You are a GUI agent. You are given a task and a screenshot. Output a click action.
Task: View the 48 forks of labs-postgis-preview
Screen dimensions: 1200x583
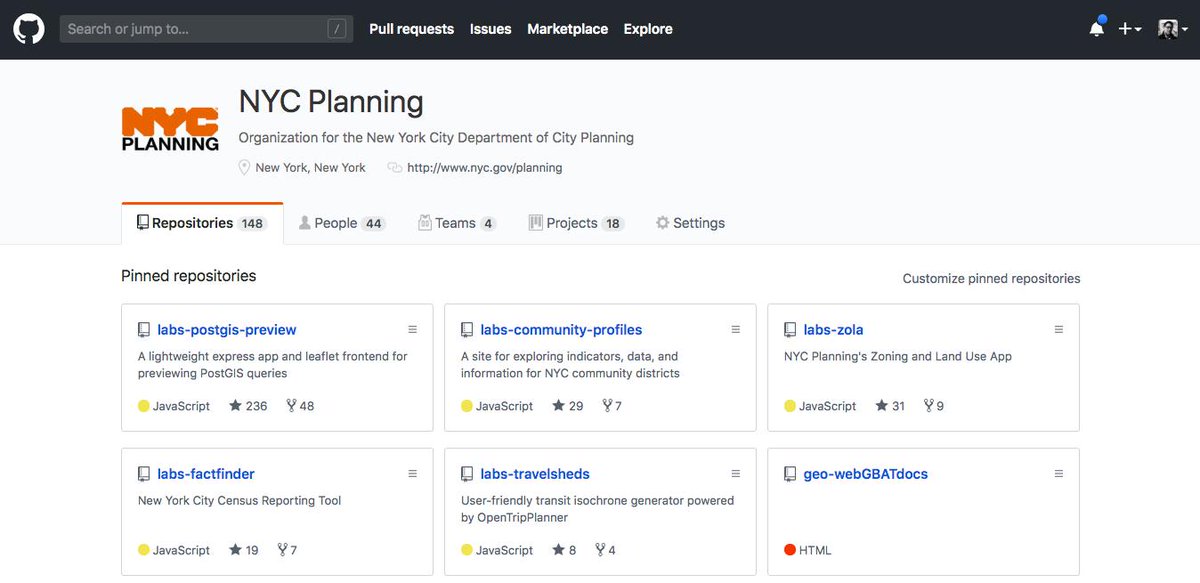tap(300, 406)
